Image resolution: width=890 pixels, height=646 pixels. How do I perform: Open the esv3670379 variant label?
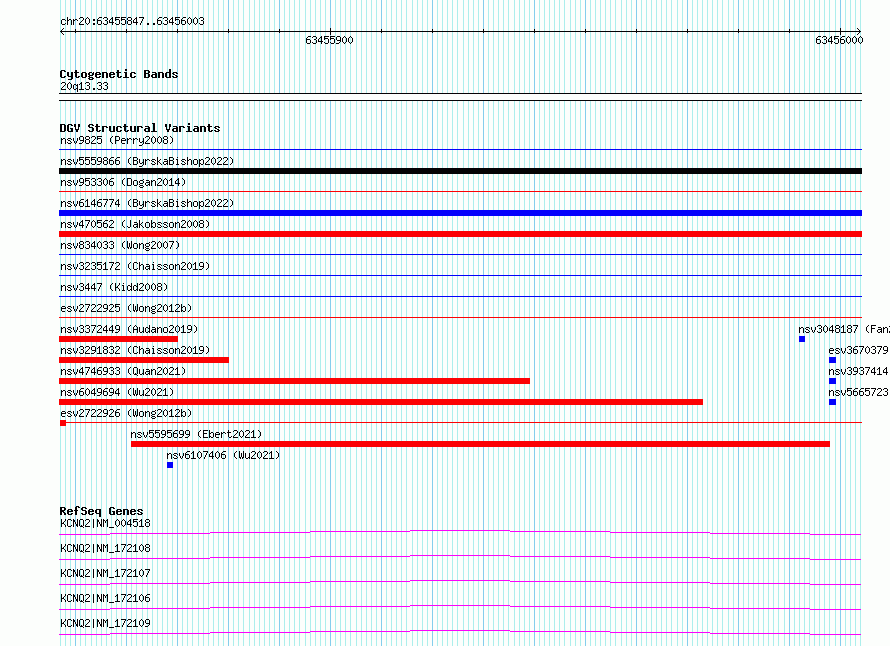click(x=858, y=350)
